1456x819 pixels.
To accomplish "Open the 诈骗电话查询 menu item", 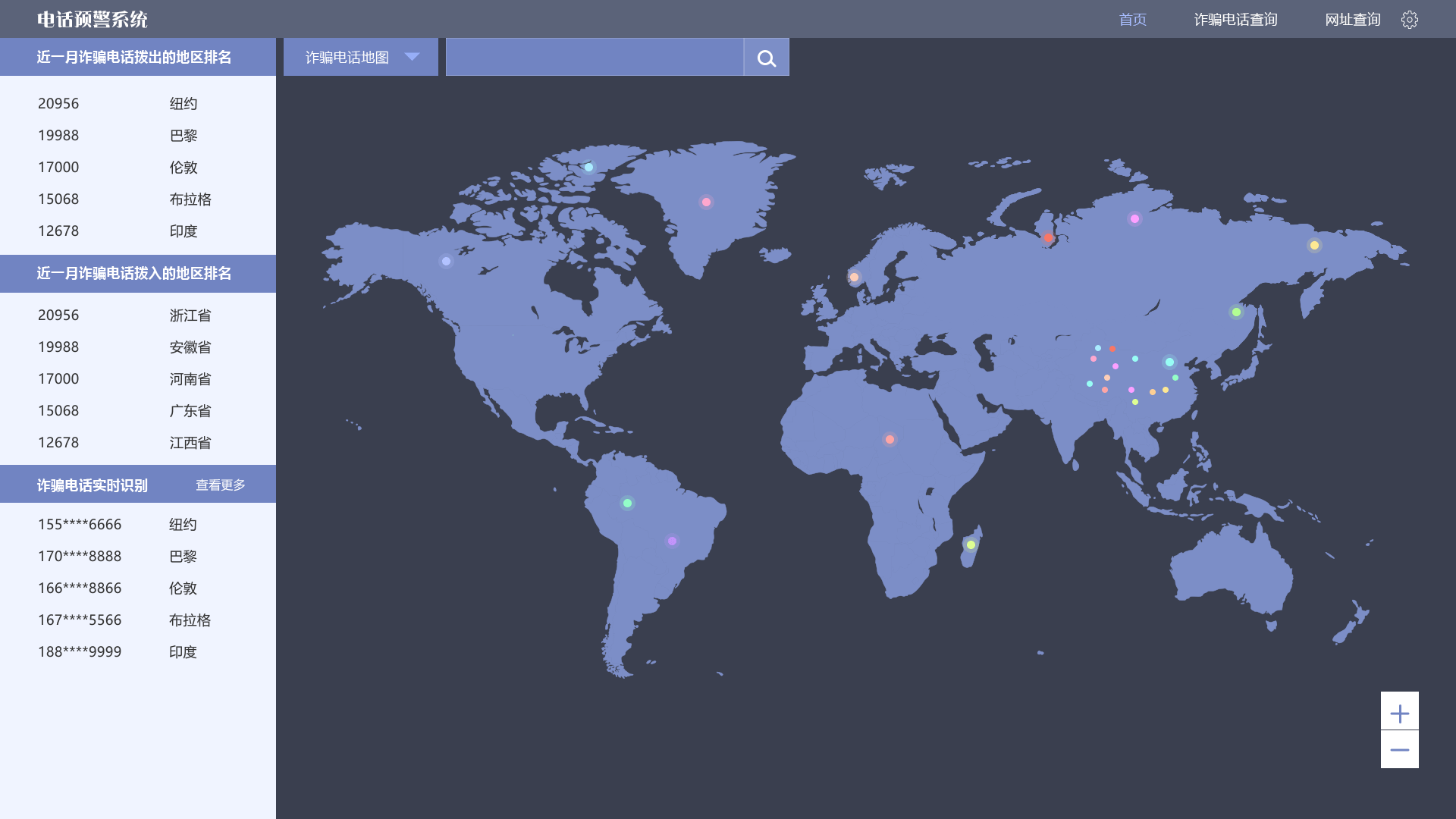I will (1235, 20).
